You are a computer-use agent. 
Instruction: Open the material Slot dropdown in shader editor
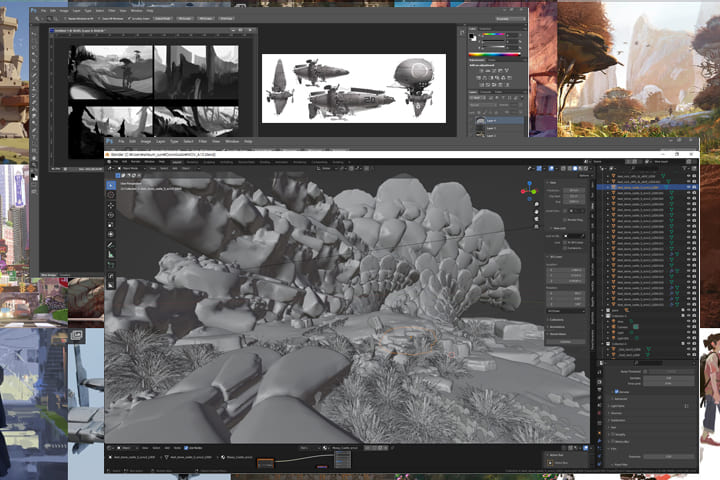point(309,448)
